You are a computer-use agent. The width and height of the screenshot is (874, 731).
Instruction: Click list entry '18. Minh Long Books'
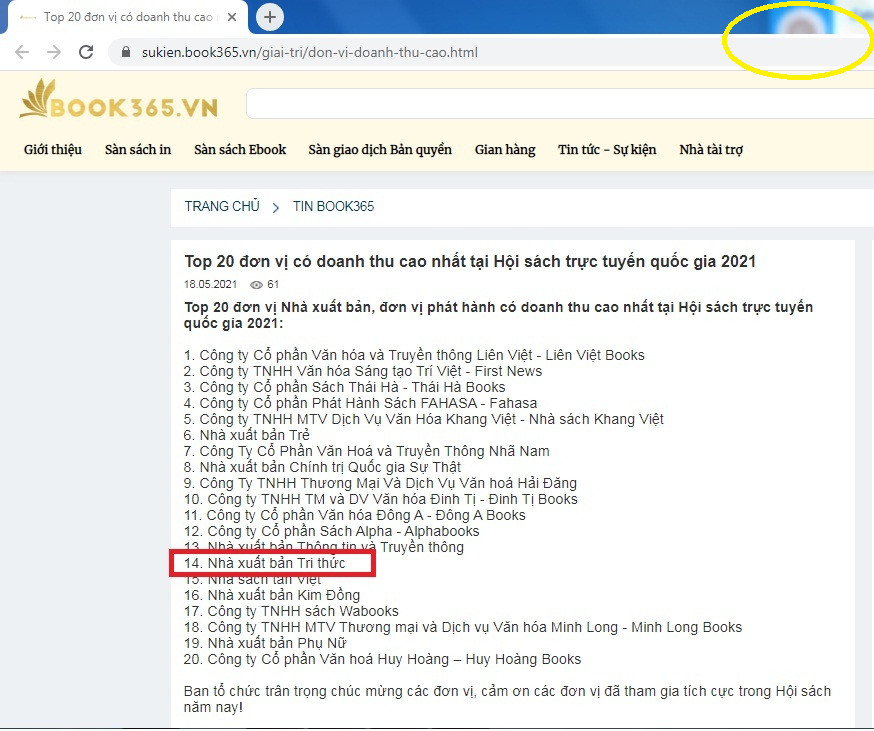tap(463, 627)
